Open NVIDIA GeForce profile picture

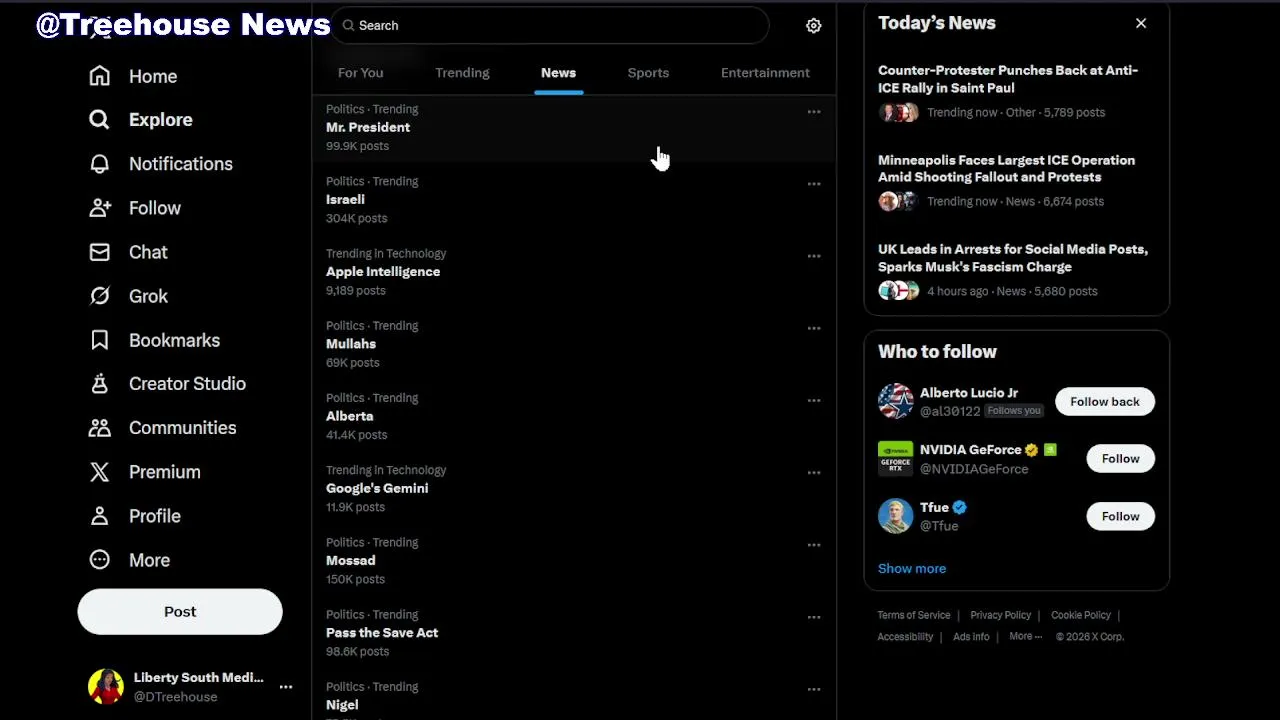(896, 459)
